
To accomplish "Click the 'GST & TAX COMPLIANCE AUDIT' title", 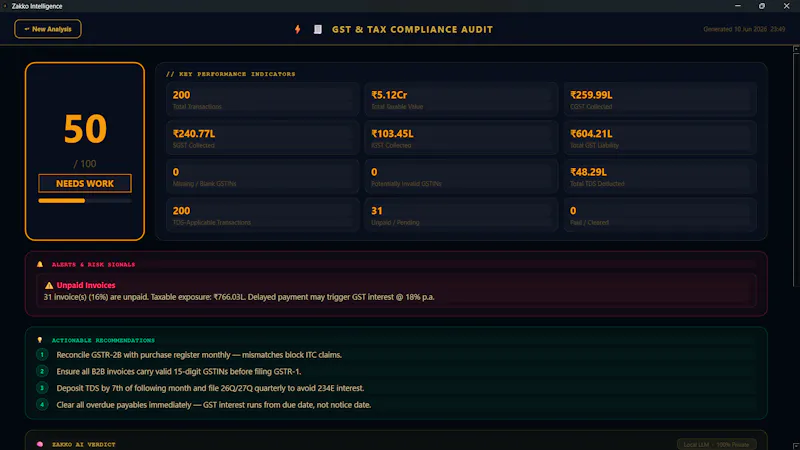I will [412, 30].
